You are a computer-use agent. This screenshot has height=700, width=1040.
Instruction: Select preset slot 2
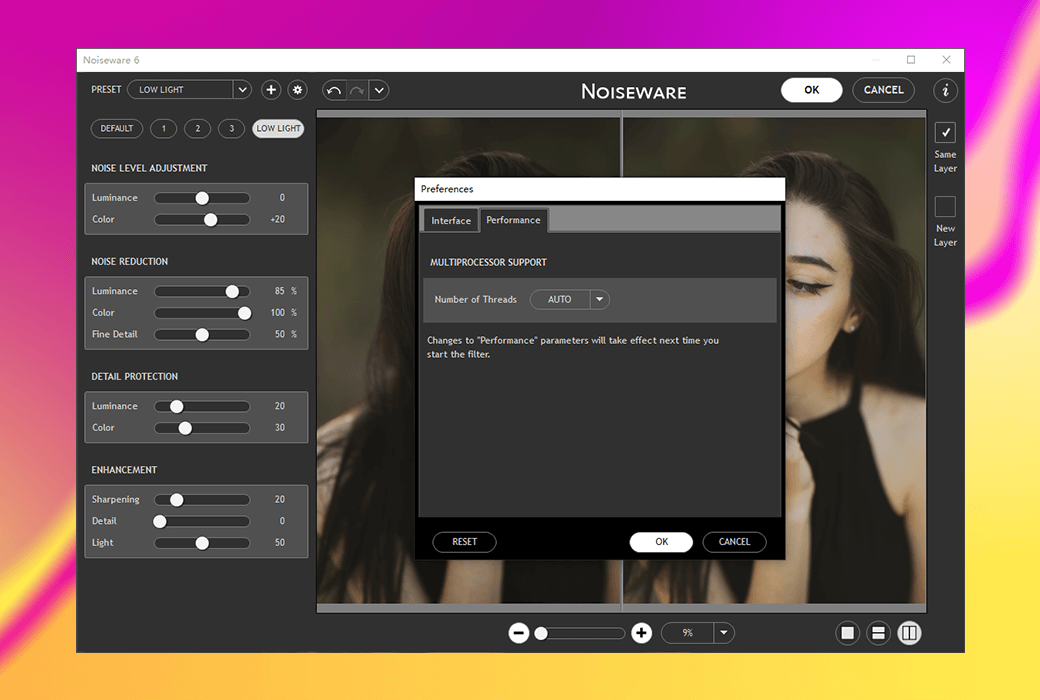198,128
